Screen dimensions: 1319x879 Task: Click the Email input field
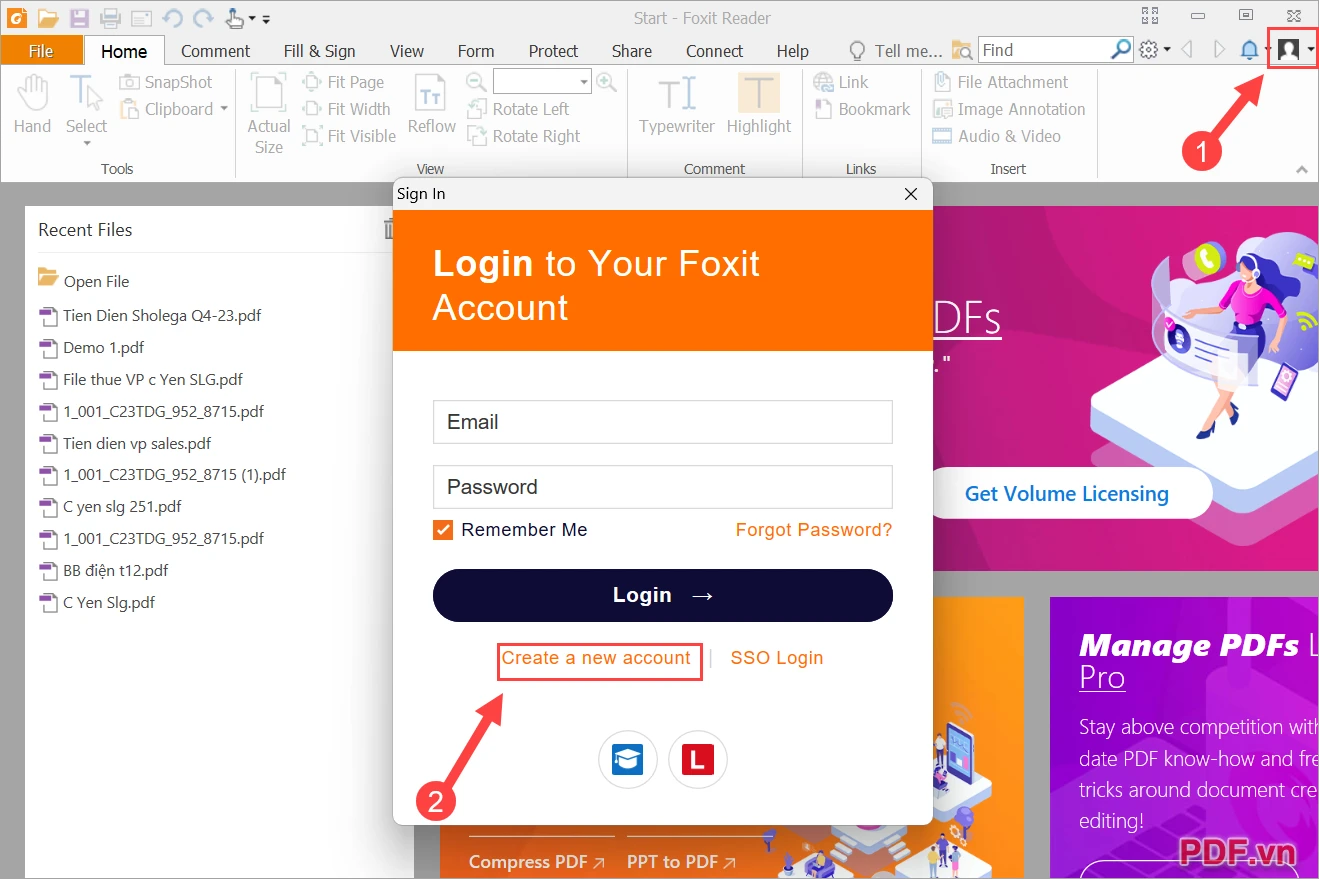(662, 422)
